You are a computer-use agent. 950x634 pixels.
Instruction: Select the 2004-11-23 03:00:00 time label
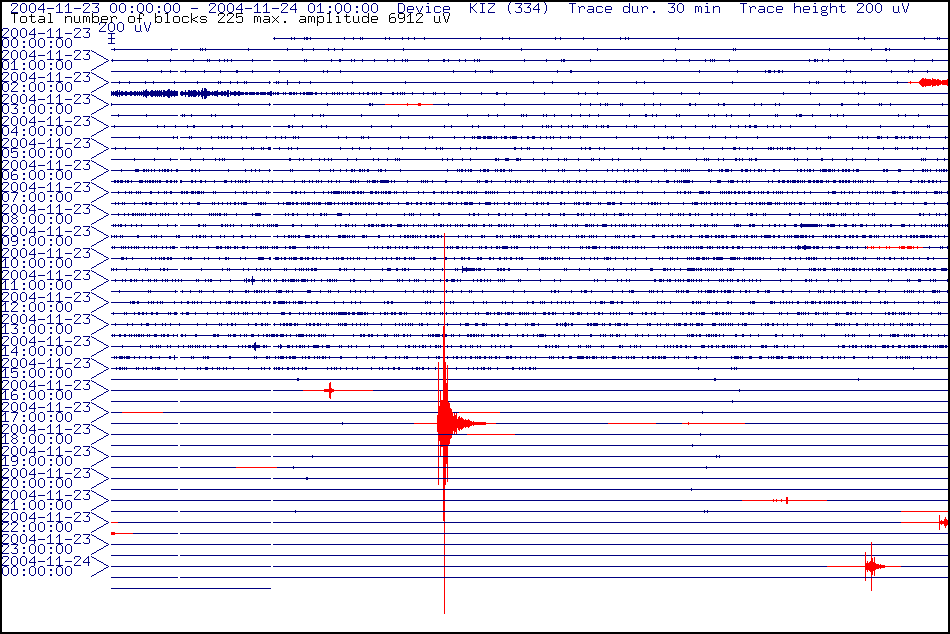click(46, 104)
